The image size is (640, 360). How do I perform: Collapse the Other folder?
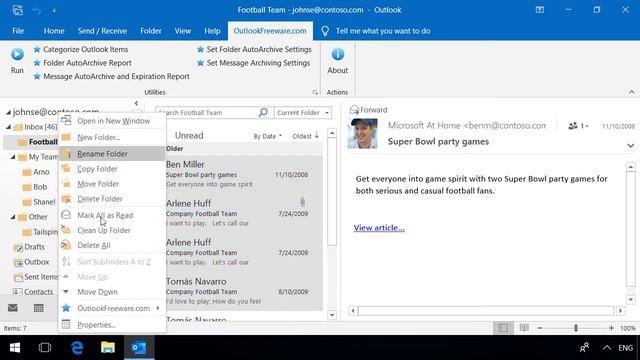point(13,217)
